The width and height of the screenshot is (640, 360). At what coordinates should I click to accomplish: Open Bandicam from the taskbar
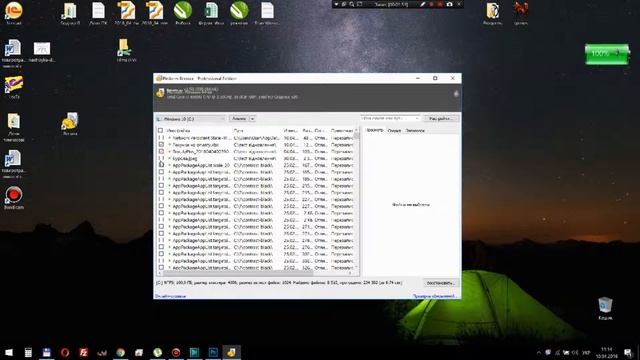coord(176,352)
